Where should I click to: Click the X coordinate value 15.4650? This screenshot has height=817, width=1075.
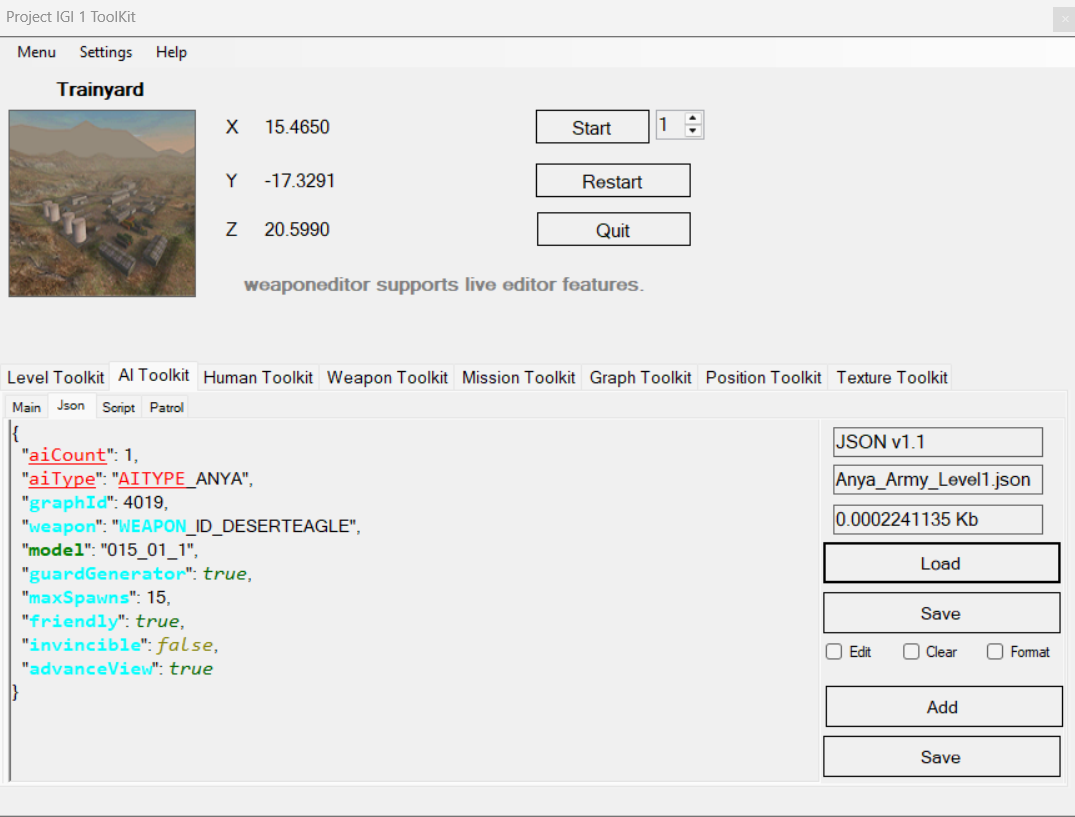297,127
